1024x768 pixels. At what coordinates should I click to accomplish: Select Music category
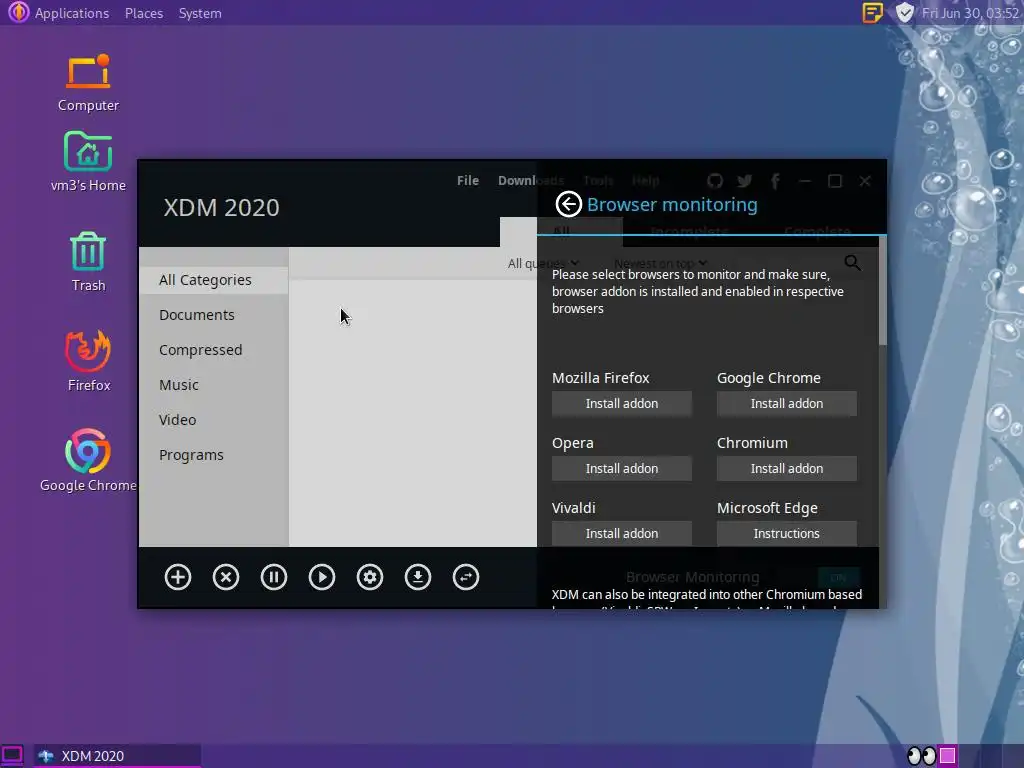[214, 385]
